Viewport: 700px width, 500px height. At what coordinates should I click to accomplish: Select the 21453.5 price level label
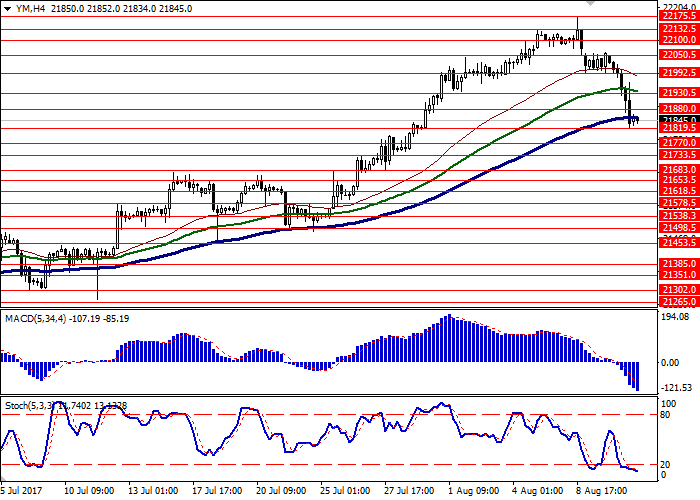pos(679,242)
